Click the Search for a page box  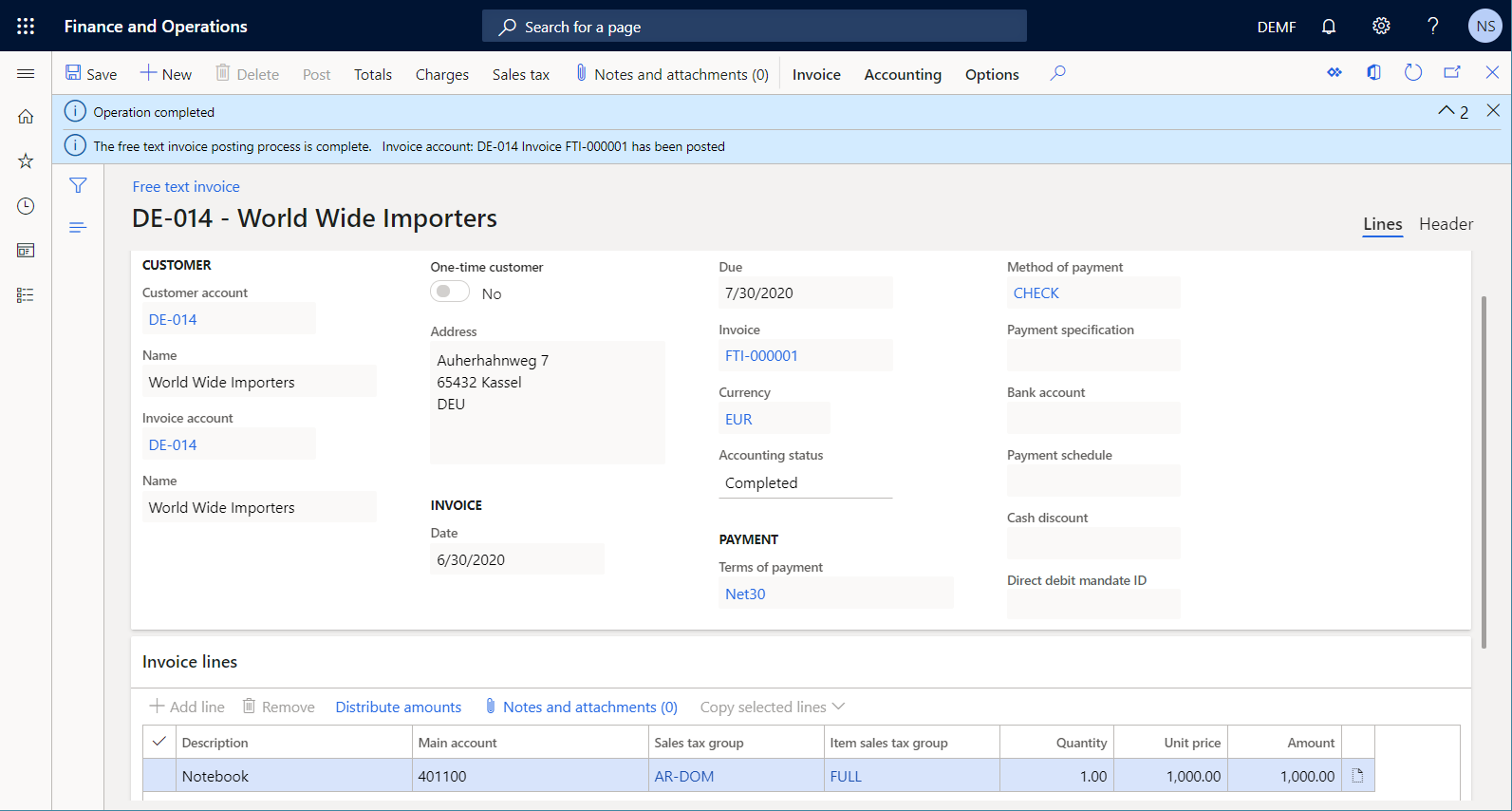[x=755, y=27]
